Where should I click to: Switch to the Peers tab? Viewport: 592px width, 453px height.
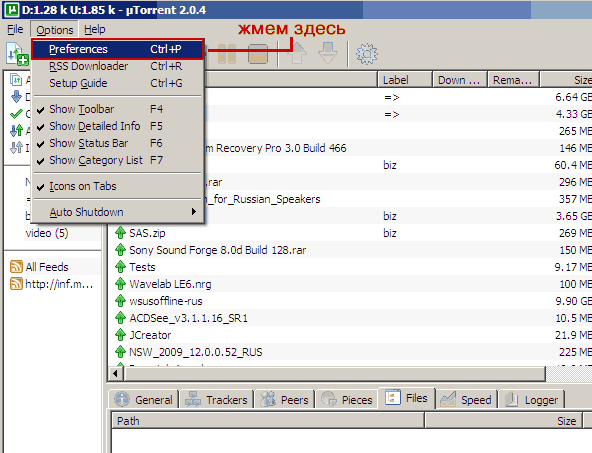[x=285, y=399]
